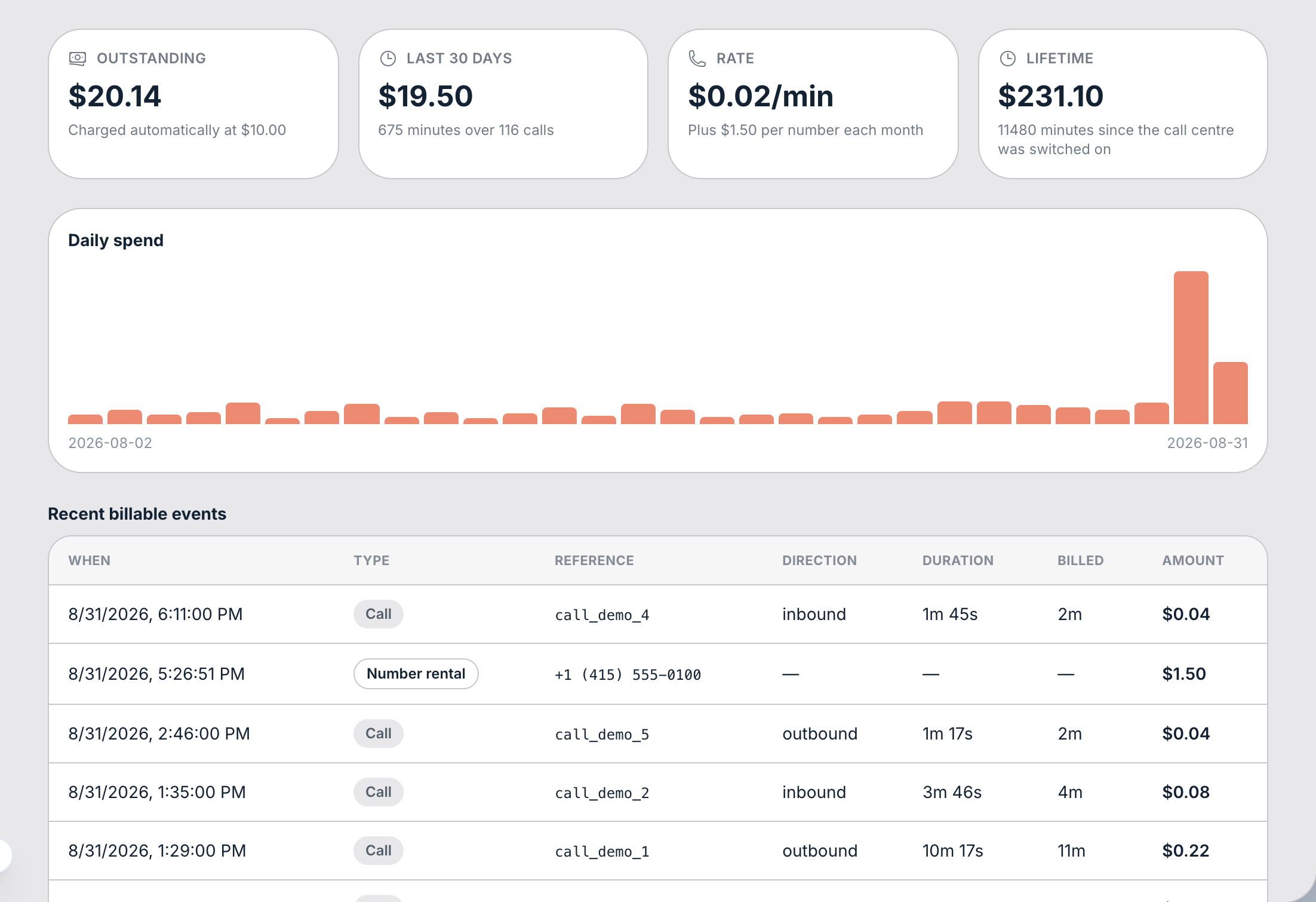Click the LAST 30 DAYS card label
The height and width of the screenshot is (902, 1316).
pyautogui.click(x=459, y=59)
